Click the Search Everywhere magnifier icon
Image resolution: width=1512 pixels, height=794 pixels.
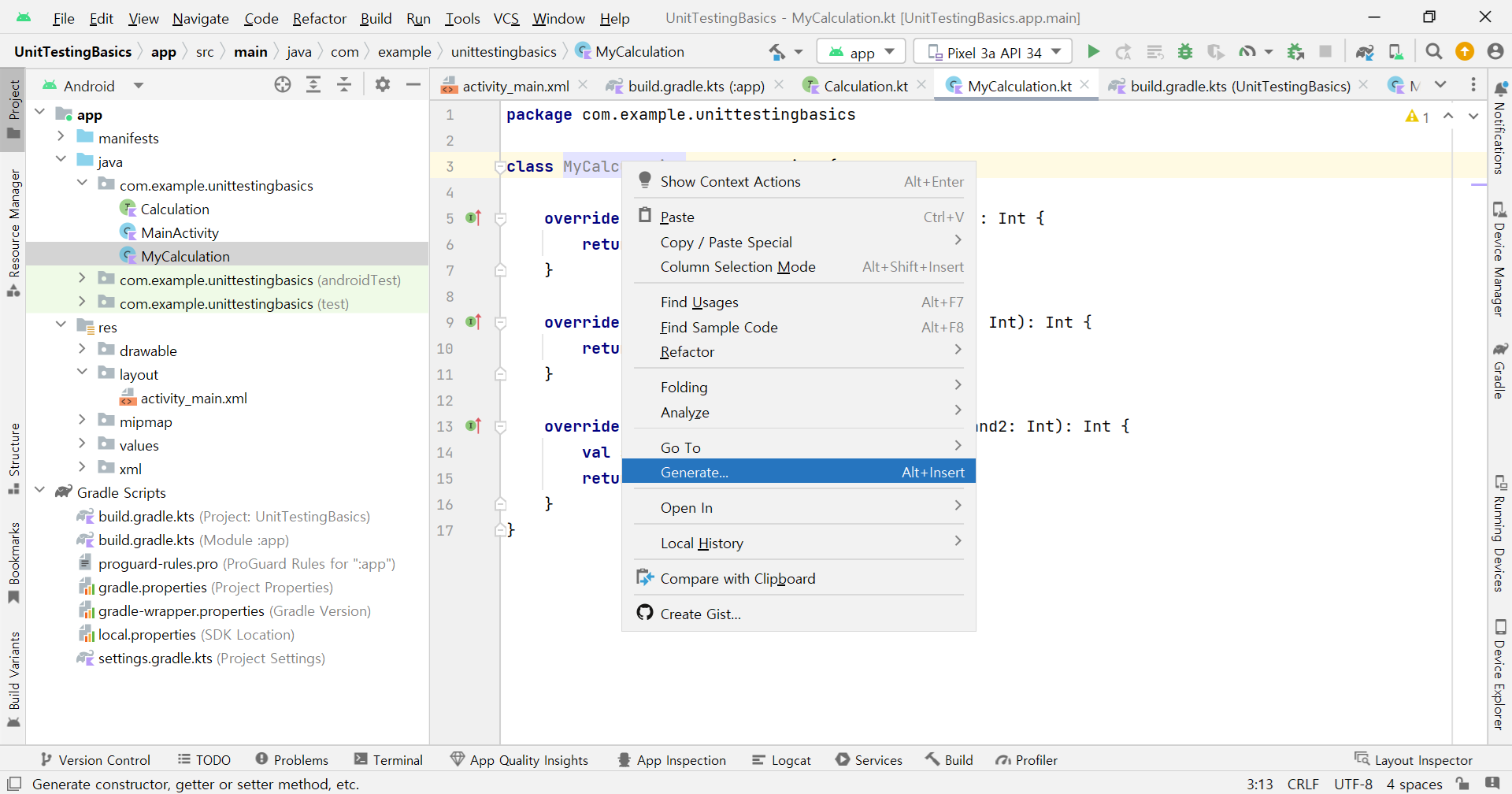[1434, 52]
